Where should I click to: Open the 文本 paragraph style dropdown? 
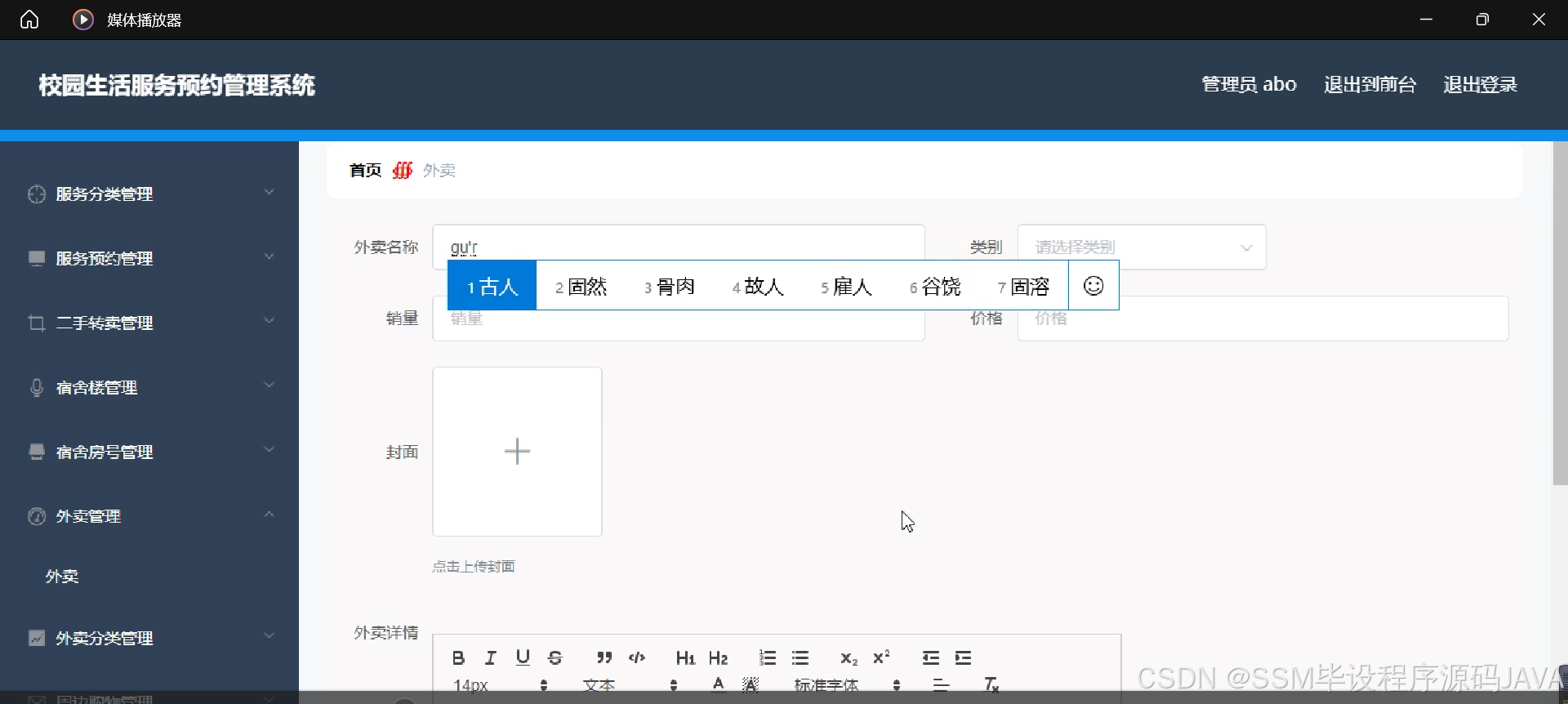click(630, 684)
